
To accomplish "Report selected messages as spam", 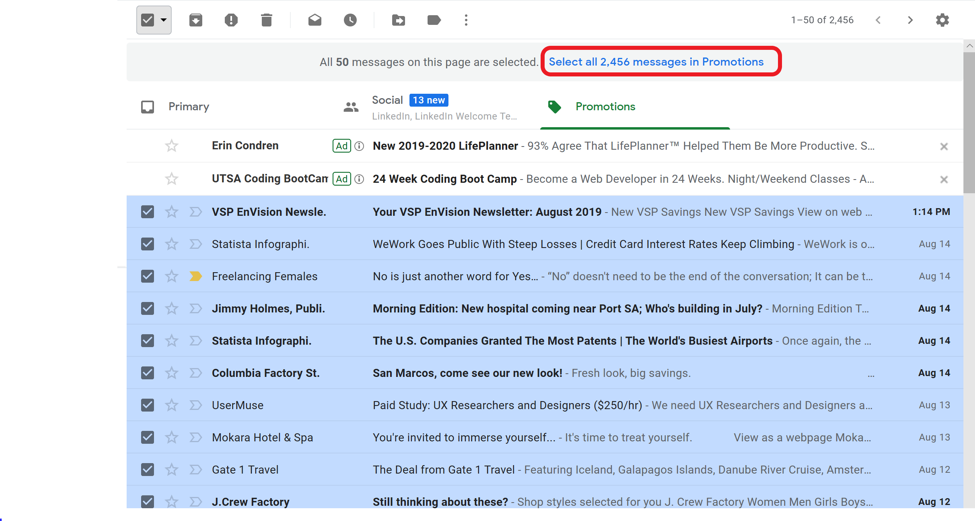I will [x=231, y=20].
